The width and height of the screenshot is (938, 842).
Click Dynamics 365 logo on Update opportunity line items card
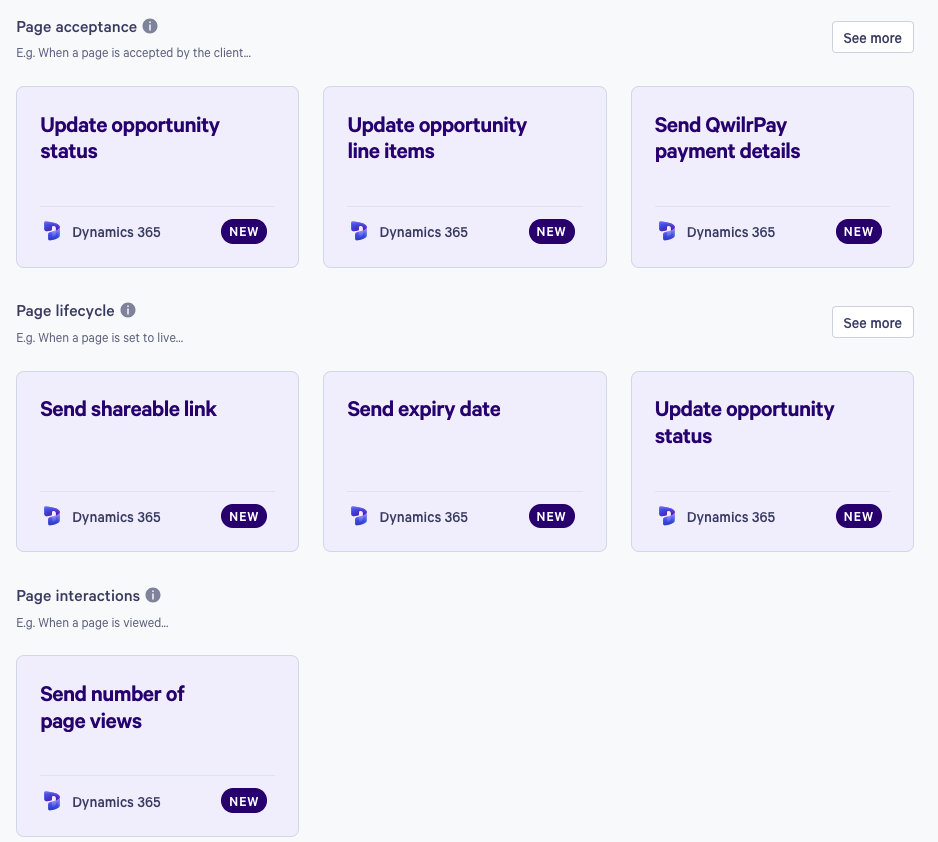(359, 231)
